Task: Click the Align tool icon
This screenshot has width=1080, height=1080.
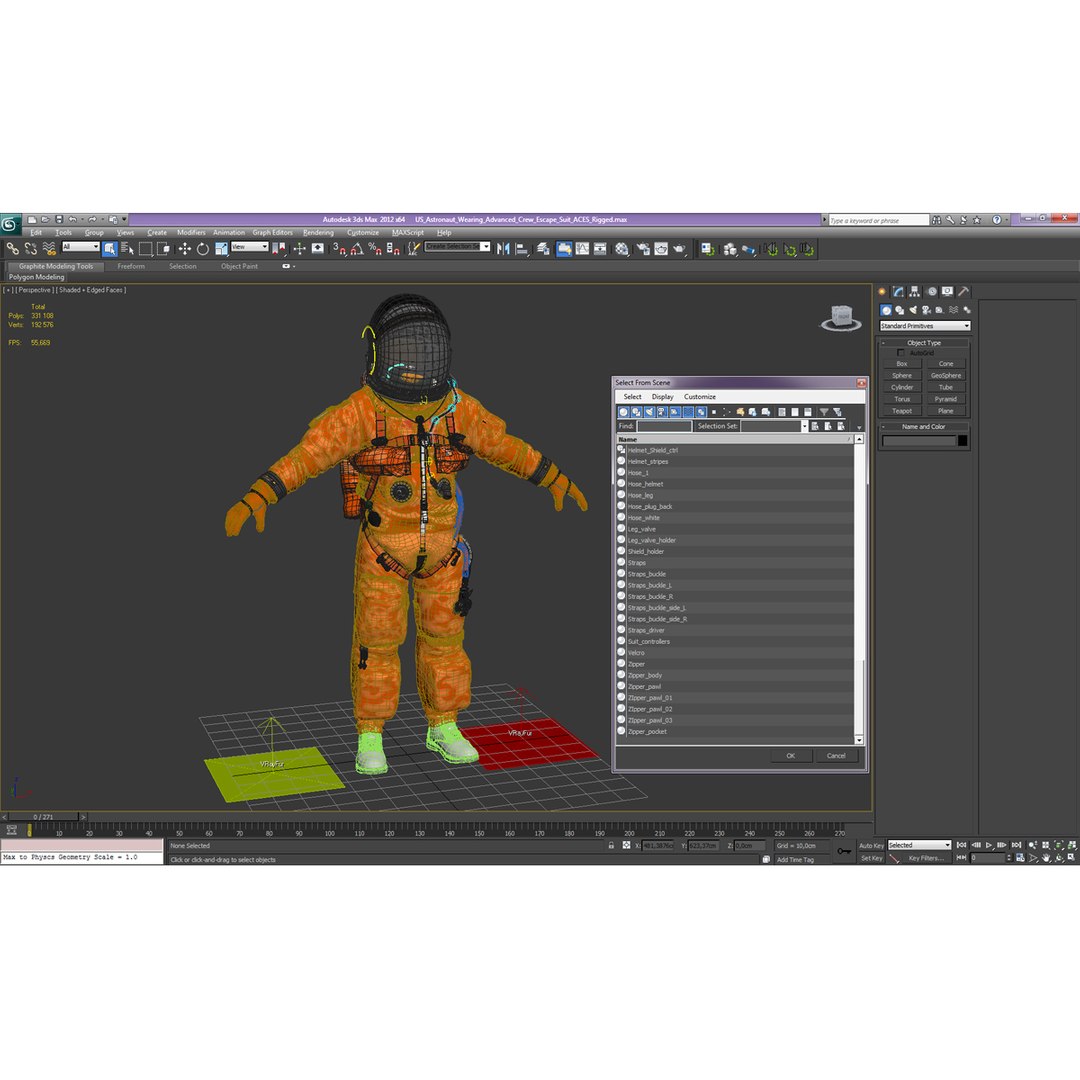Action: click(522, 249)
